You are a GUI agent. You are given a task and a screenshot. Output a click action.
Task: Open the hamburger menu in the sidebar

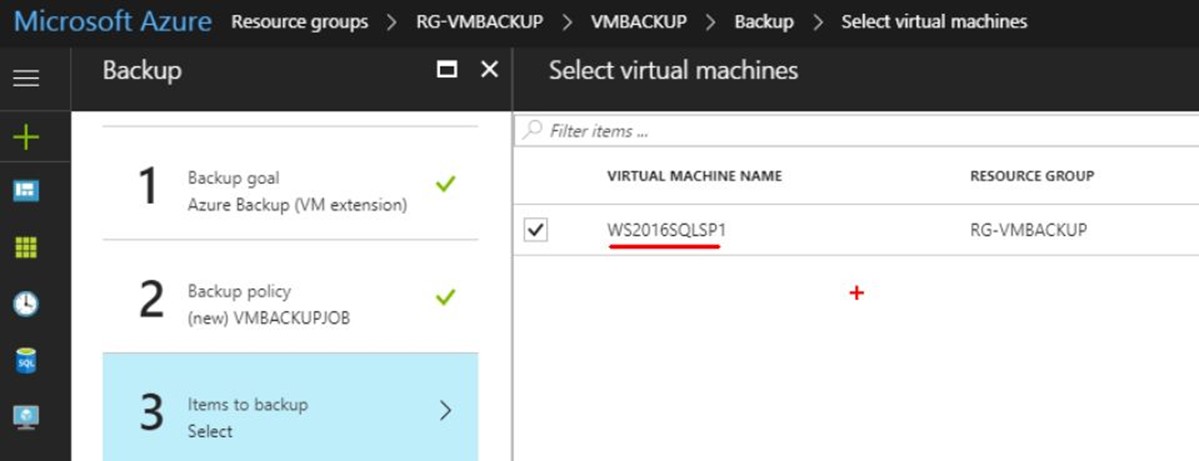click(26, 77)
